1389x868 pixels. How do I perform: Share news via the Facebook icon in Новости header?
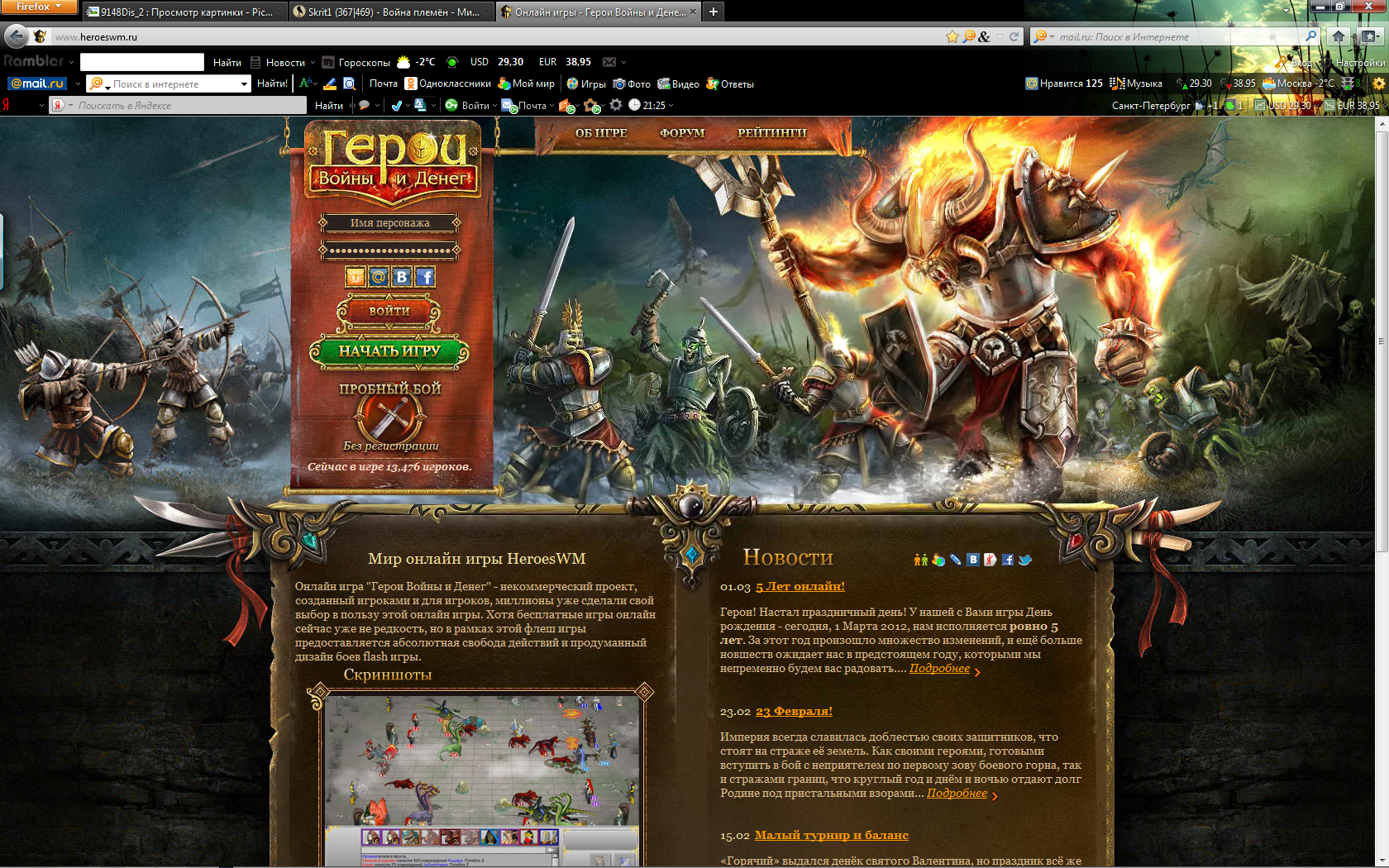[x=1007, y=560]
